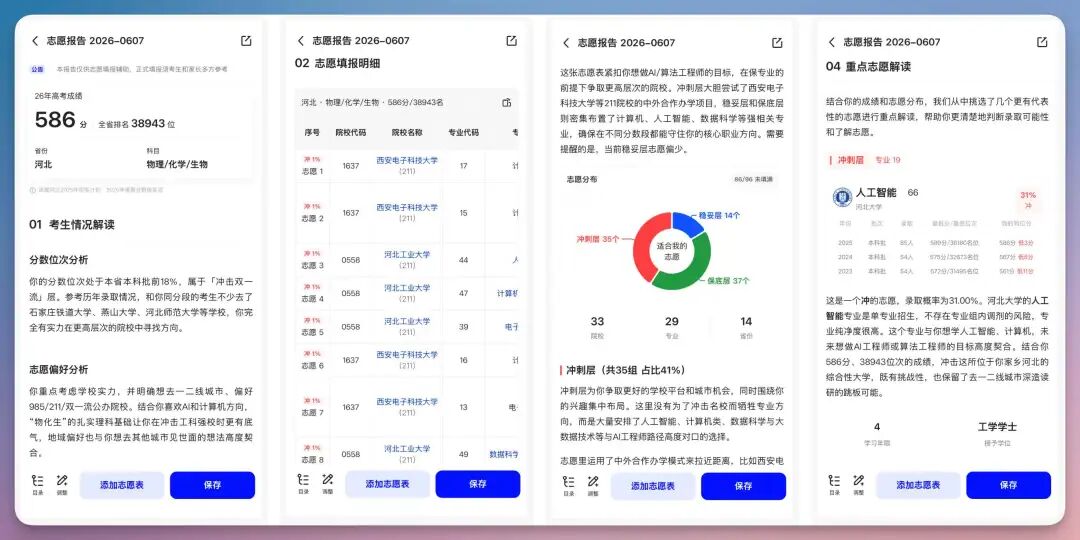Viewport: 1080px width, 540px height.
Task: Tap the 586 分 exam score
Action: coord(61,121)
